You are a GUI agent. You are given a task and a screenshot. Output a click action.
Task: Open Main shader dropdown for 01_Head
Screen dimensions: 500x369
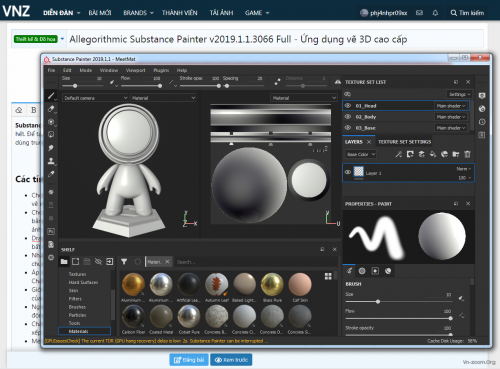[451, 106]
